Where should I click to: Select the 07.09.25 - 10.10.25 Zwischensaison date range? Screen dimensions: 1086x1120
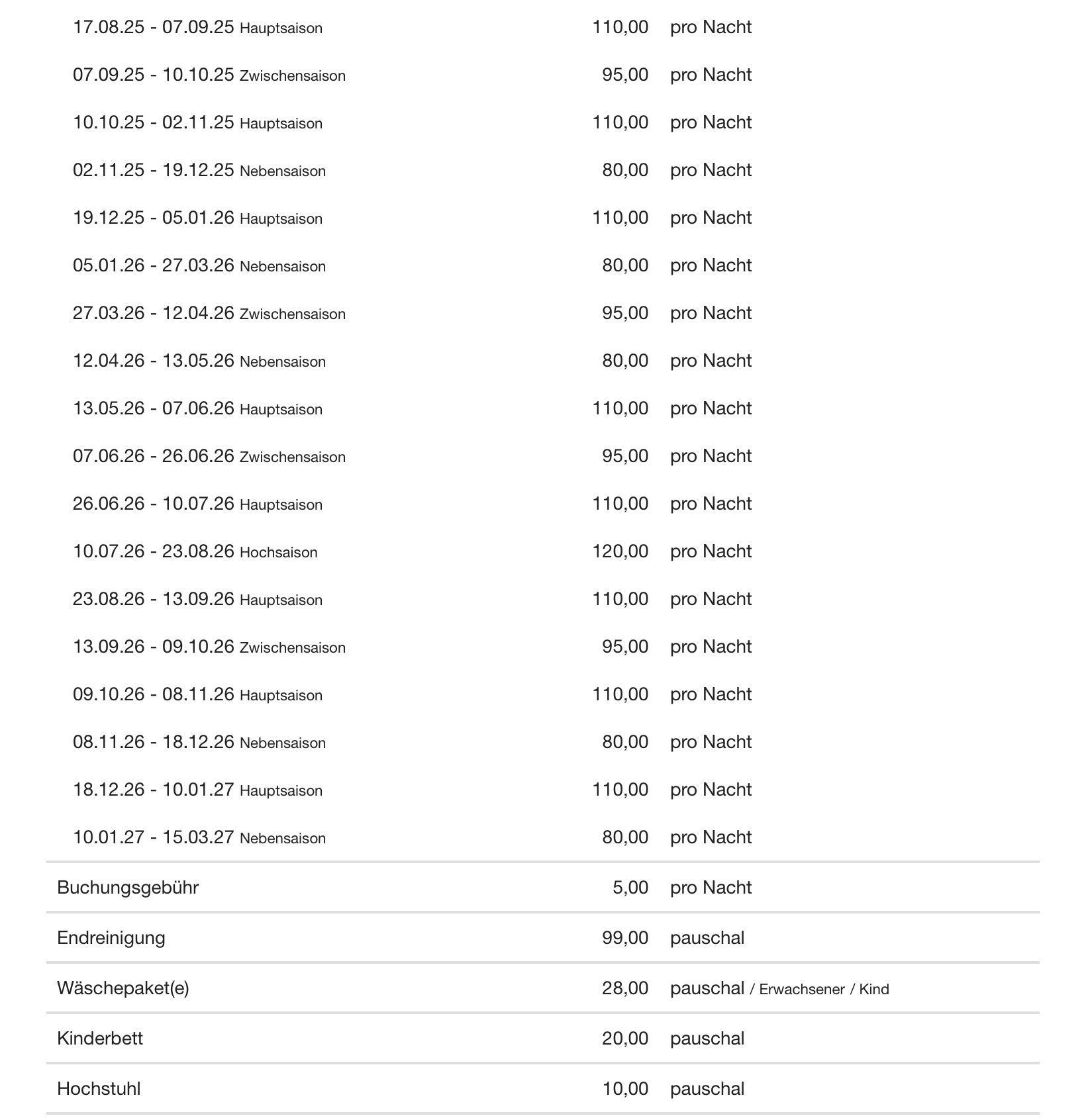[209, 75]
